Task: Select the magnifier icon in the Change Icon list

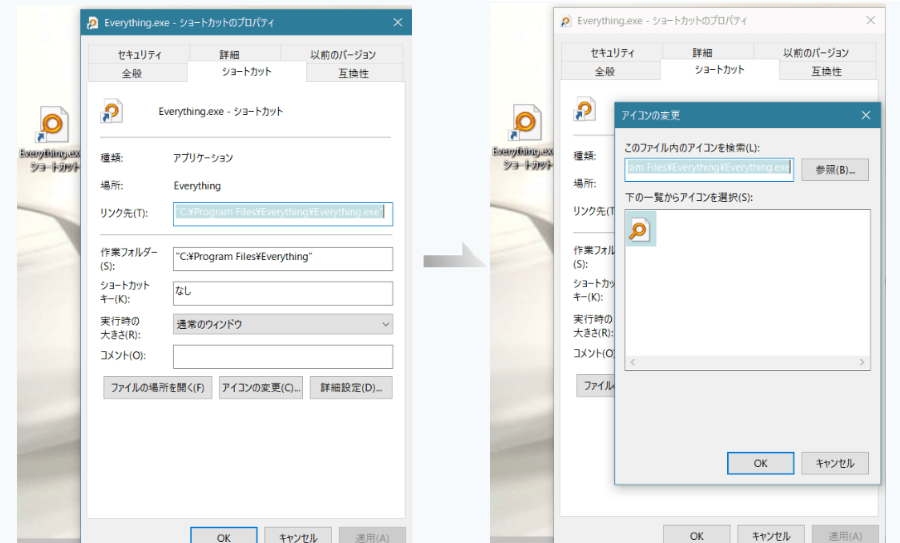Action: tap(640, 228)
